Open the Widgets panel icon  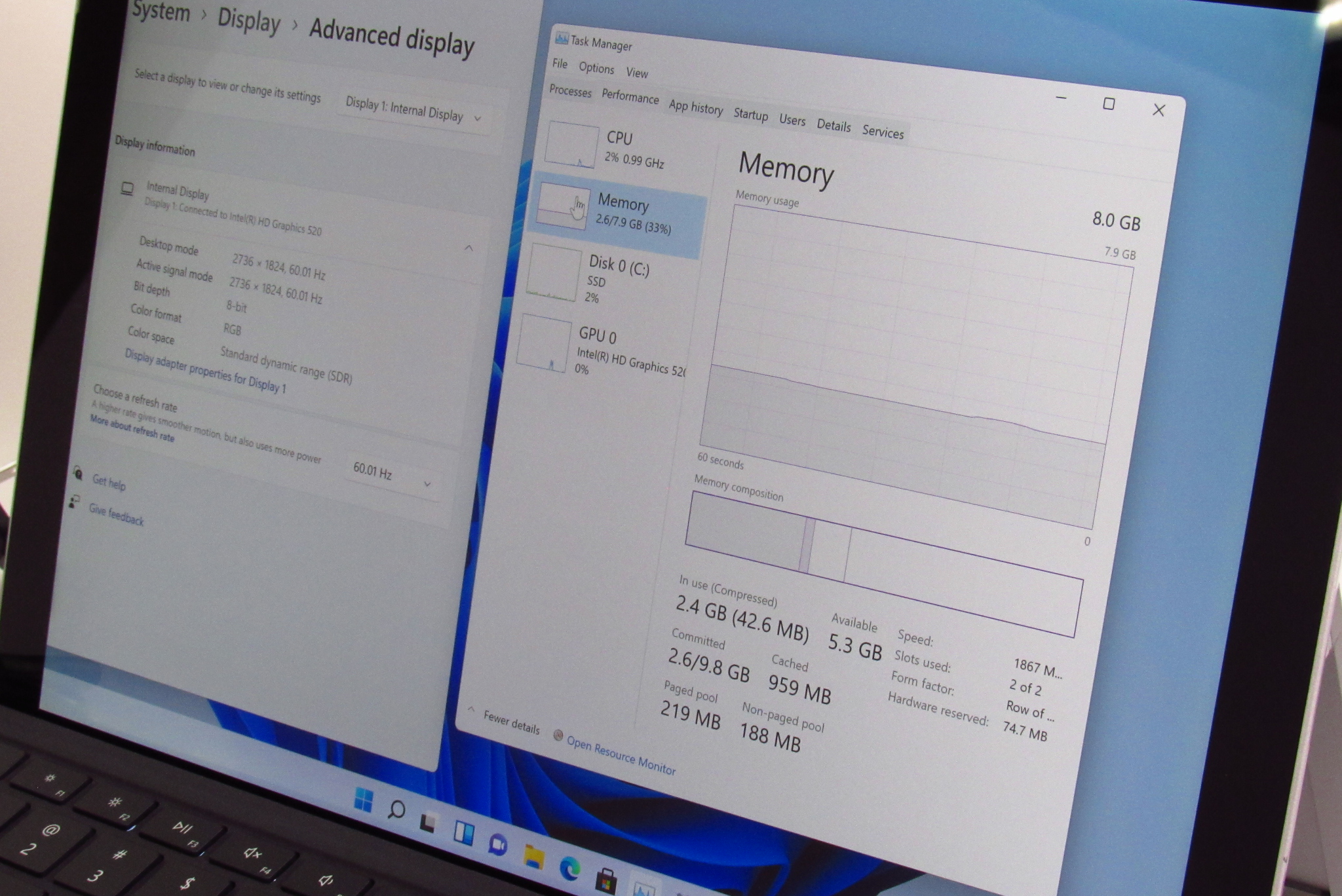pos(464,832)
